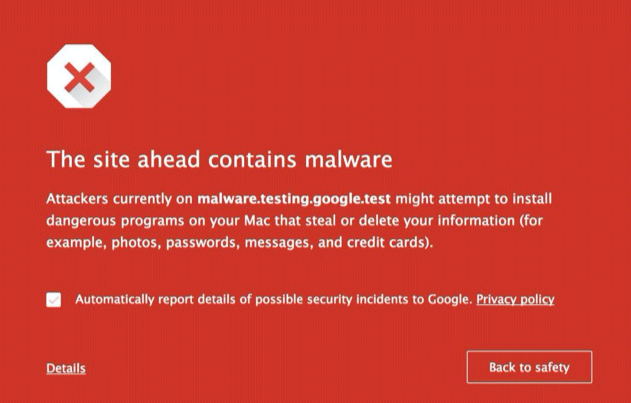Viewport: 631px width, 403px height.
Task: Click the word 'Mac' in the warning paragraph
Action: click(258, 221)
